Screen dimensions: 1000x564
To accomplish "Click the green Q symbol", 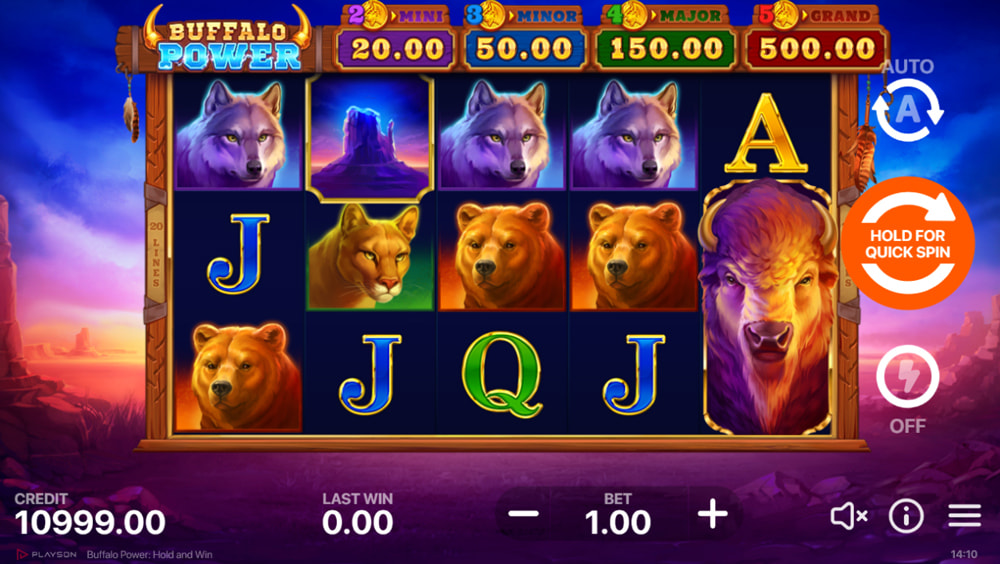I will (x=502, y=375).
